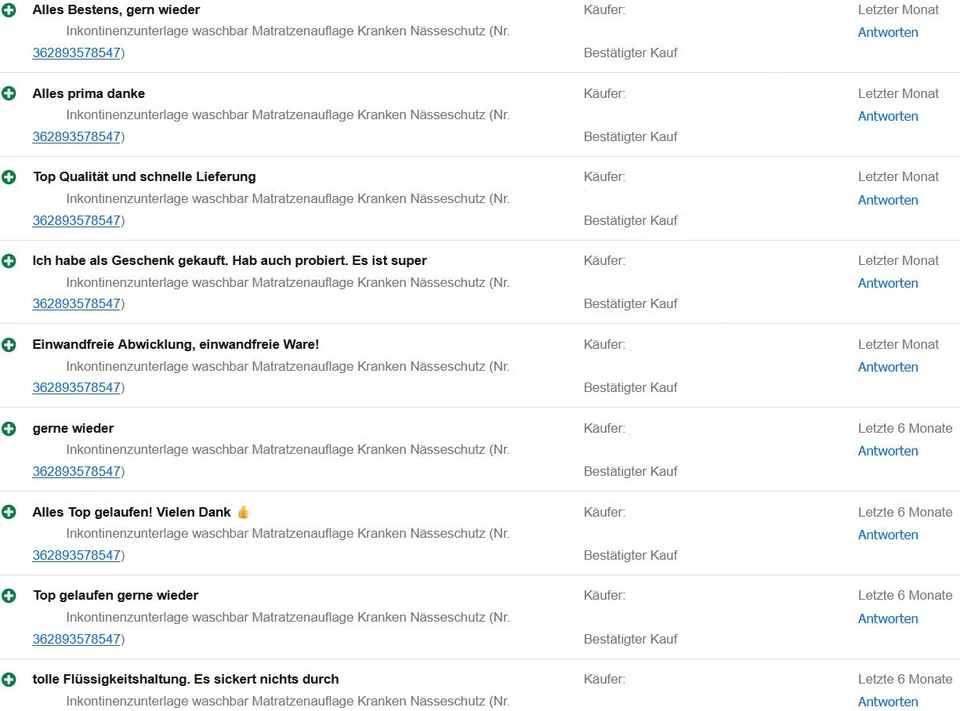Click green plus icon for "Einwandfreie Abwicklung" feedback
The height and width of the screenshot is (711, 960).
point(9,344)
